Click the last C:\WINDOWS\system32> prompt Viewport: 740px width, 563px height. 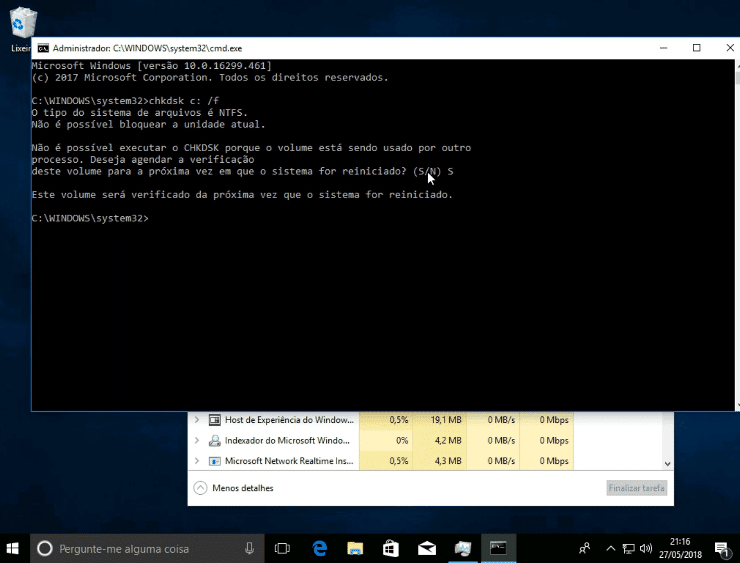pos(90,218)
